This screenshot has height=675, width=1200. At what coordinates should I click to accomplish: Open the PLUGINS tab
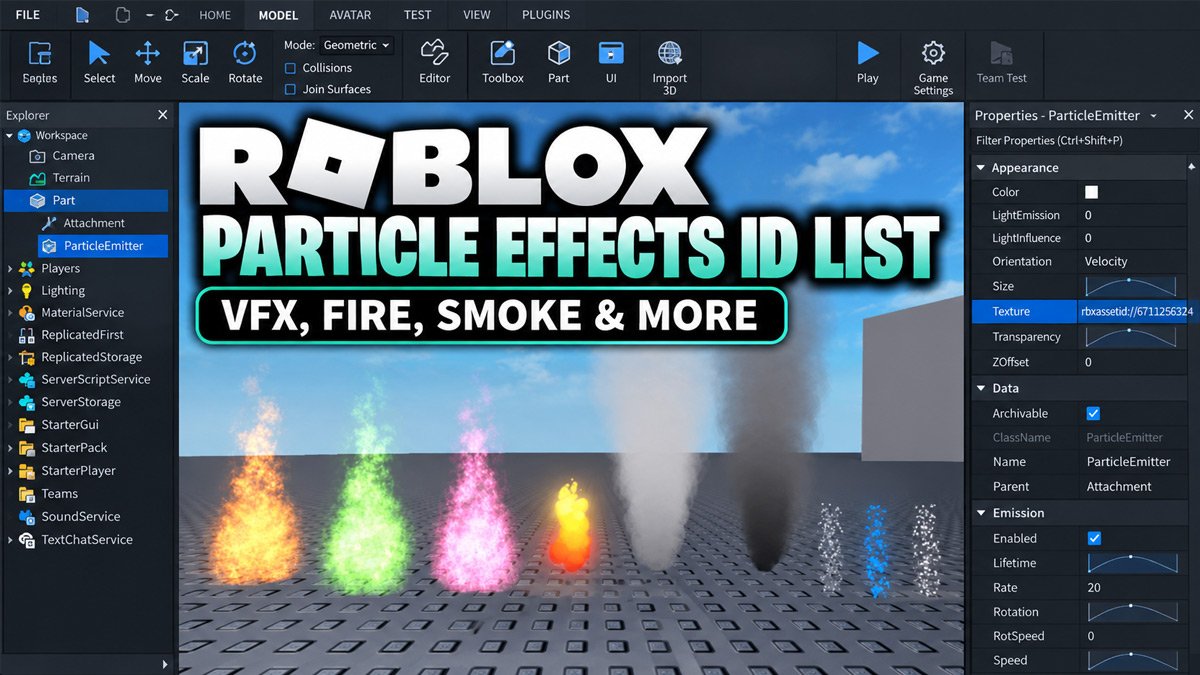[x=546, y=15]
